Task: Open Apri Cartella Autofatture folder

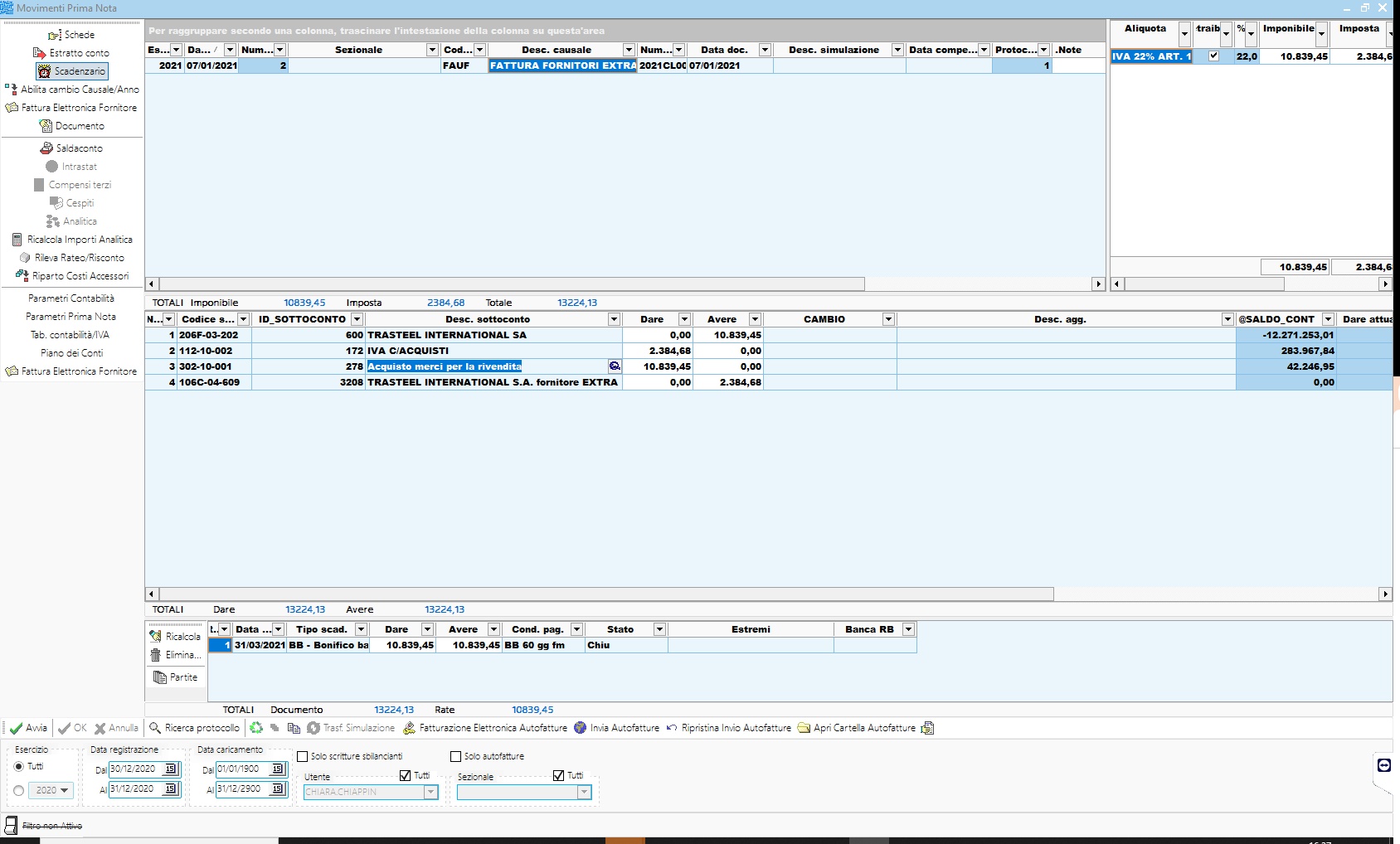Action: 856,728
